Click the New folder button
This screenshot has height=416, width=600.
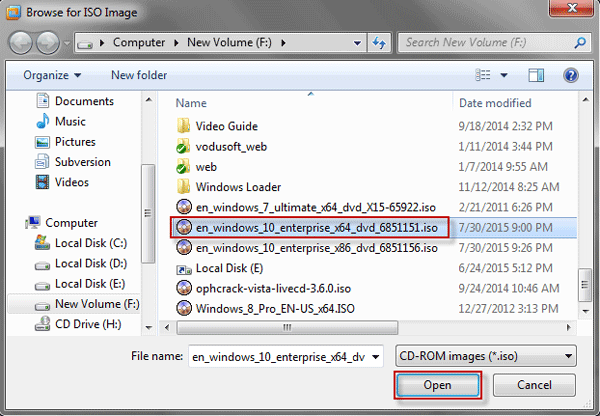[x=139, y=75]
